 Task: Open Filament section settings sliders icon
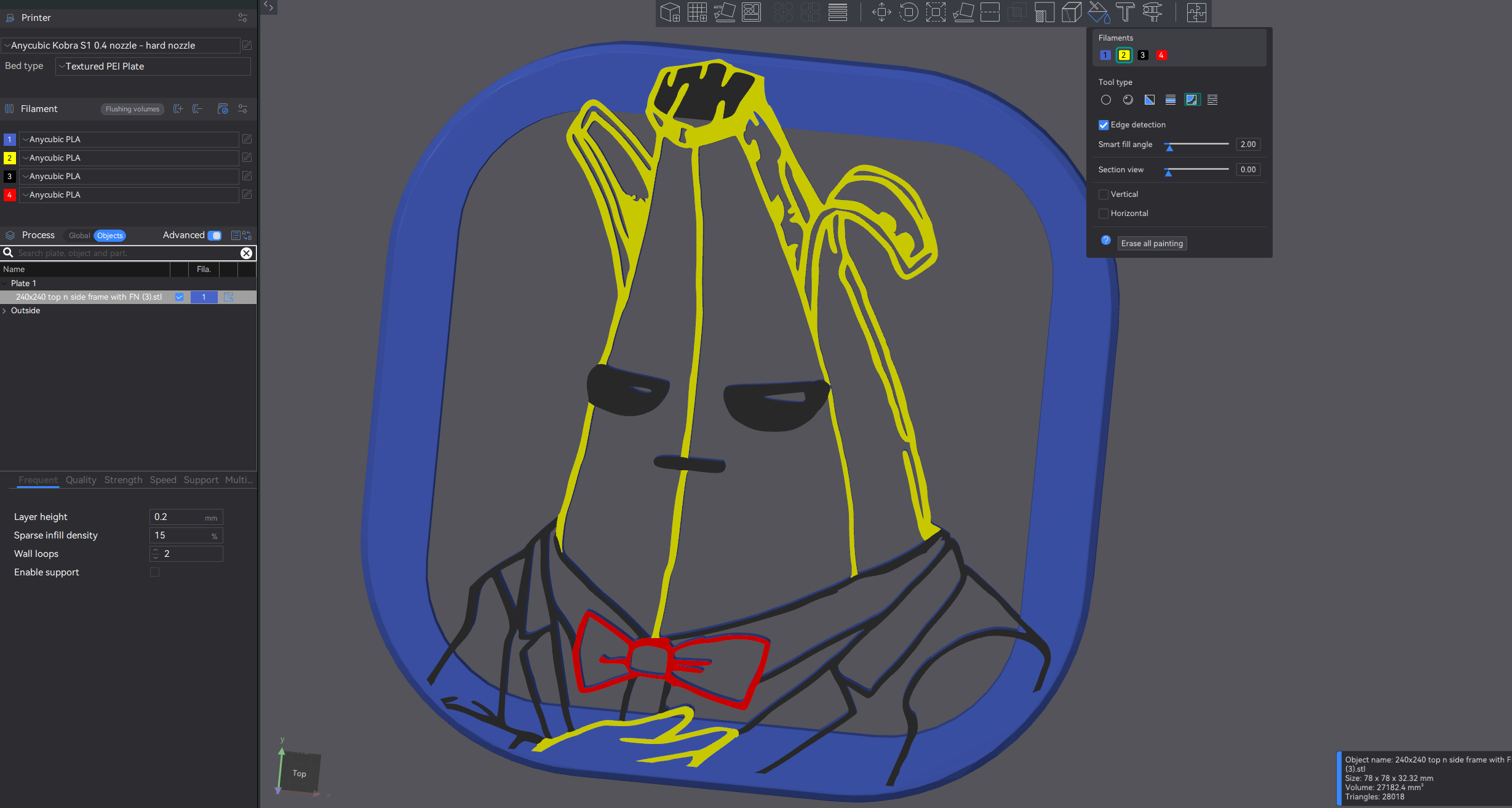coord(243,109)
